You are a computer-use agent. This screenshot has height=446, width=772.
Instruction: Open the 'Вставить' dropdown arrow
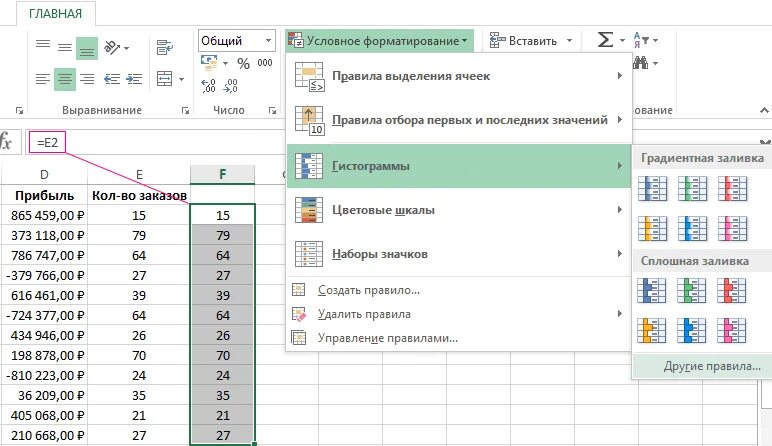[x=570, y=41]
